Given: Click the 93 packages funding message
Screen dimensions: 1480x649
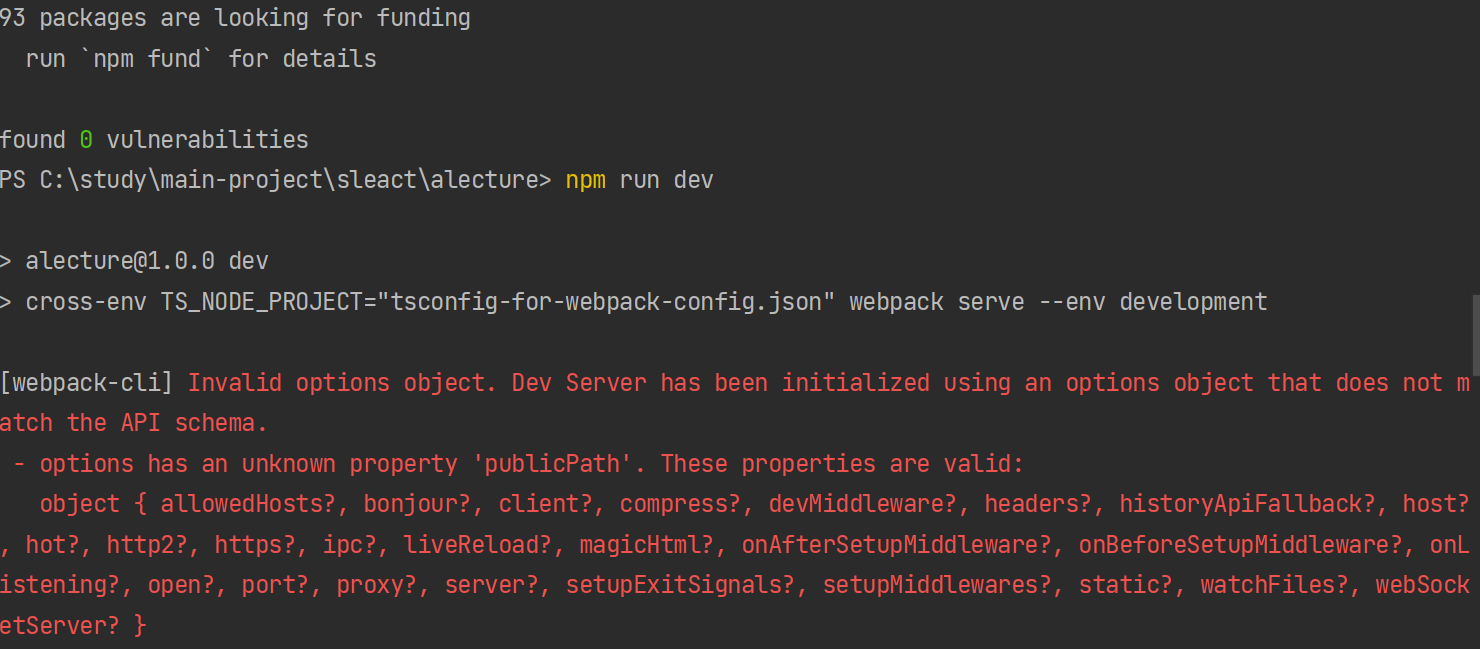Looking at the screenshot, I should click(x=235, y=17).
